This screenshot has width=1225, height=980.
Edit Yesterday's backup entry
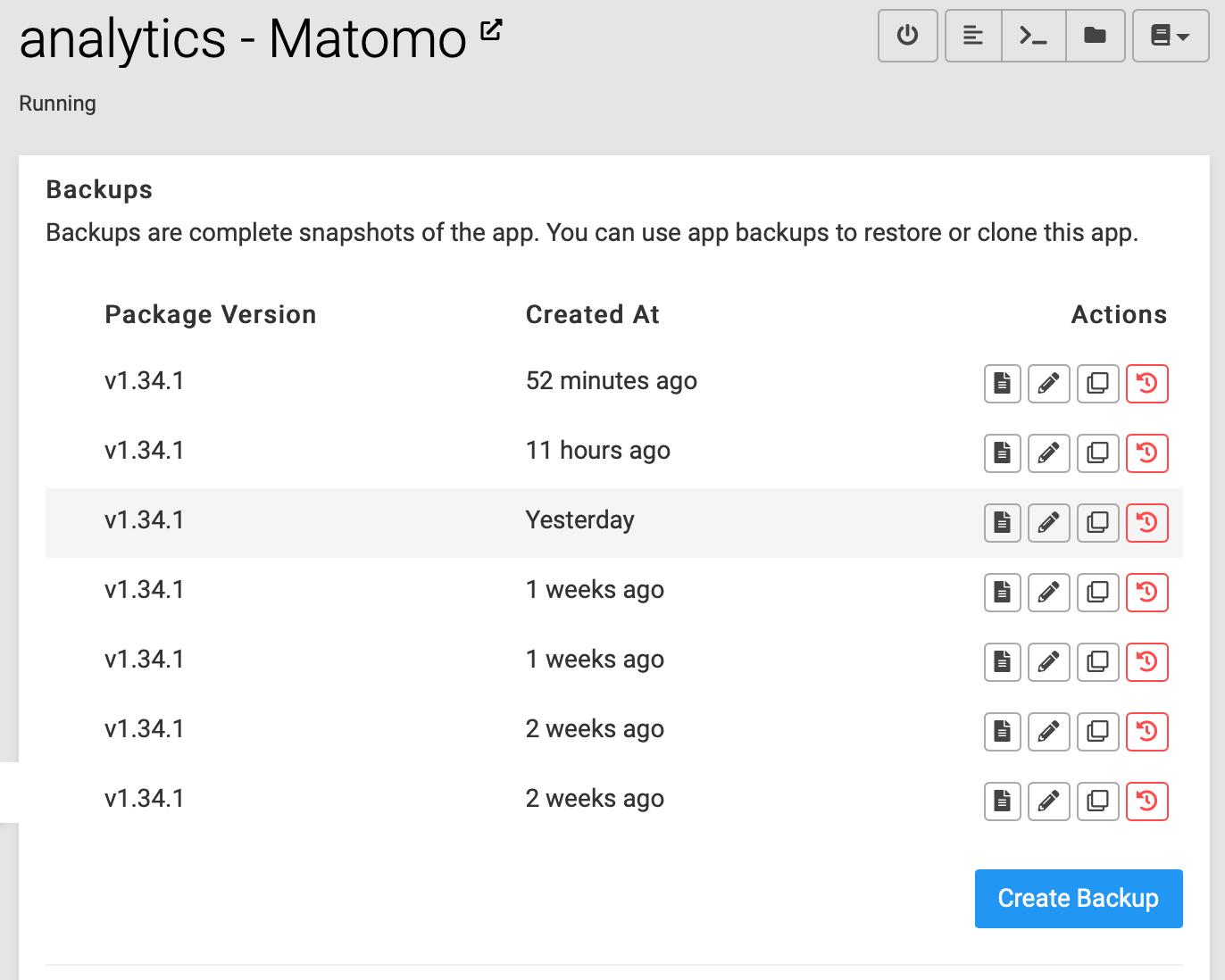[1049, 523]
